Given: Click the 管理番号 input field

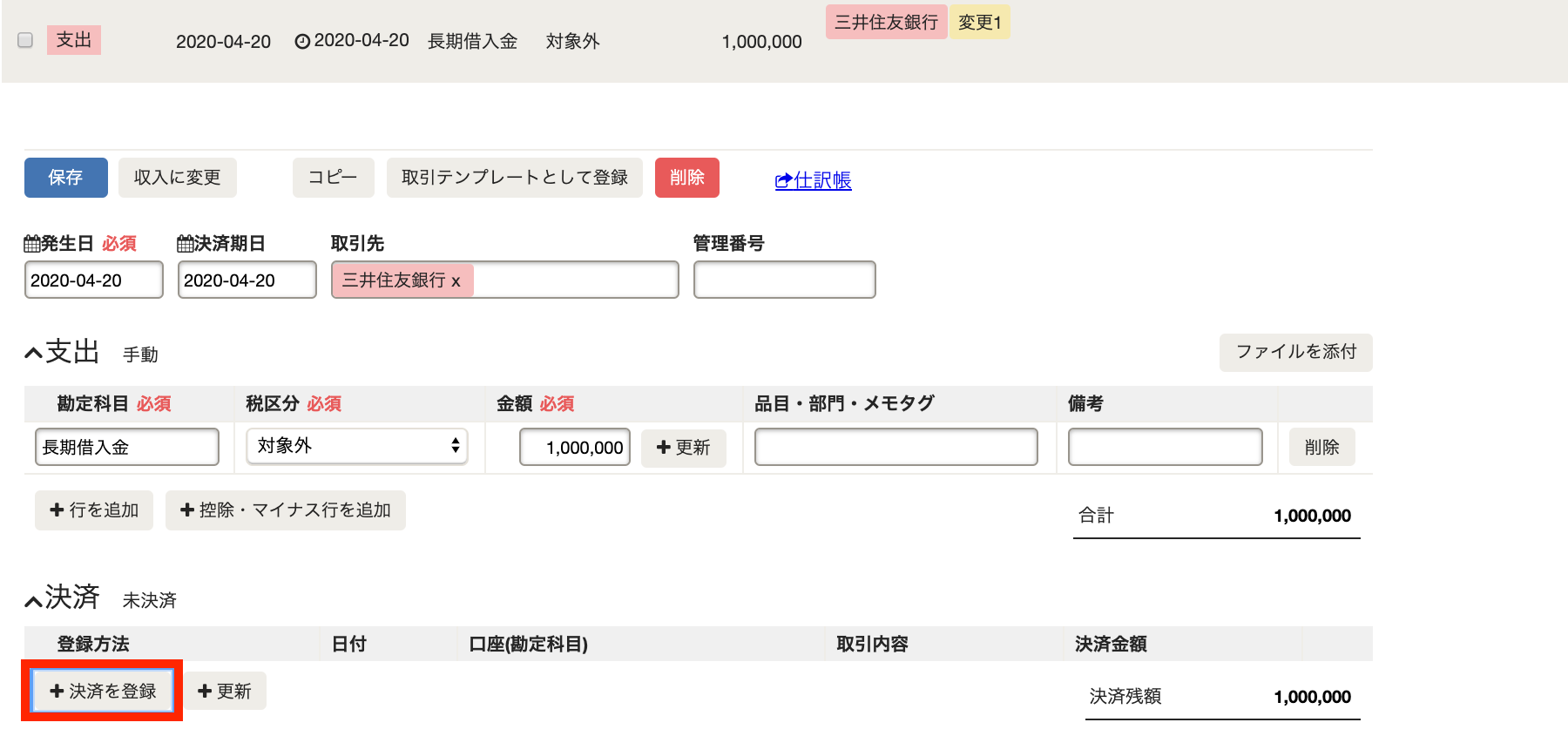Looking at the screenshot, I should pos(785,280).
